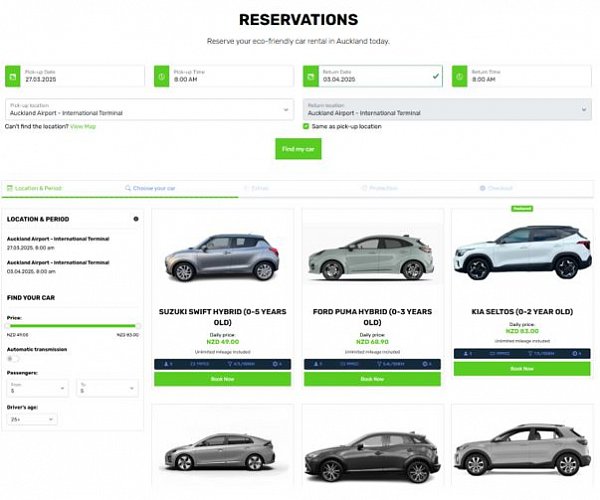Screen dimensions: 600x500
Task: Click the calendar icon on Location & Period tab
Action: tap(10, 188)
